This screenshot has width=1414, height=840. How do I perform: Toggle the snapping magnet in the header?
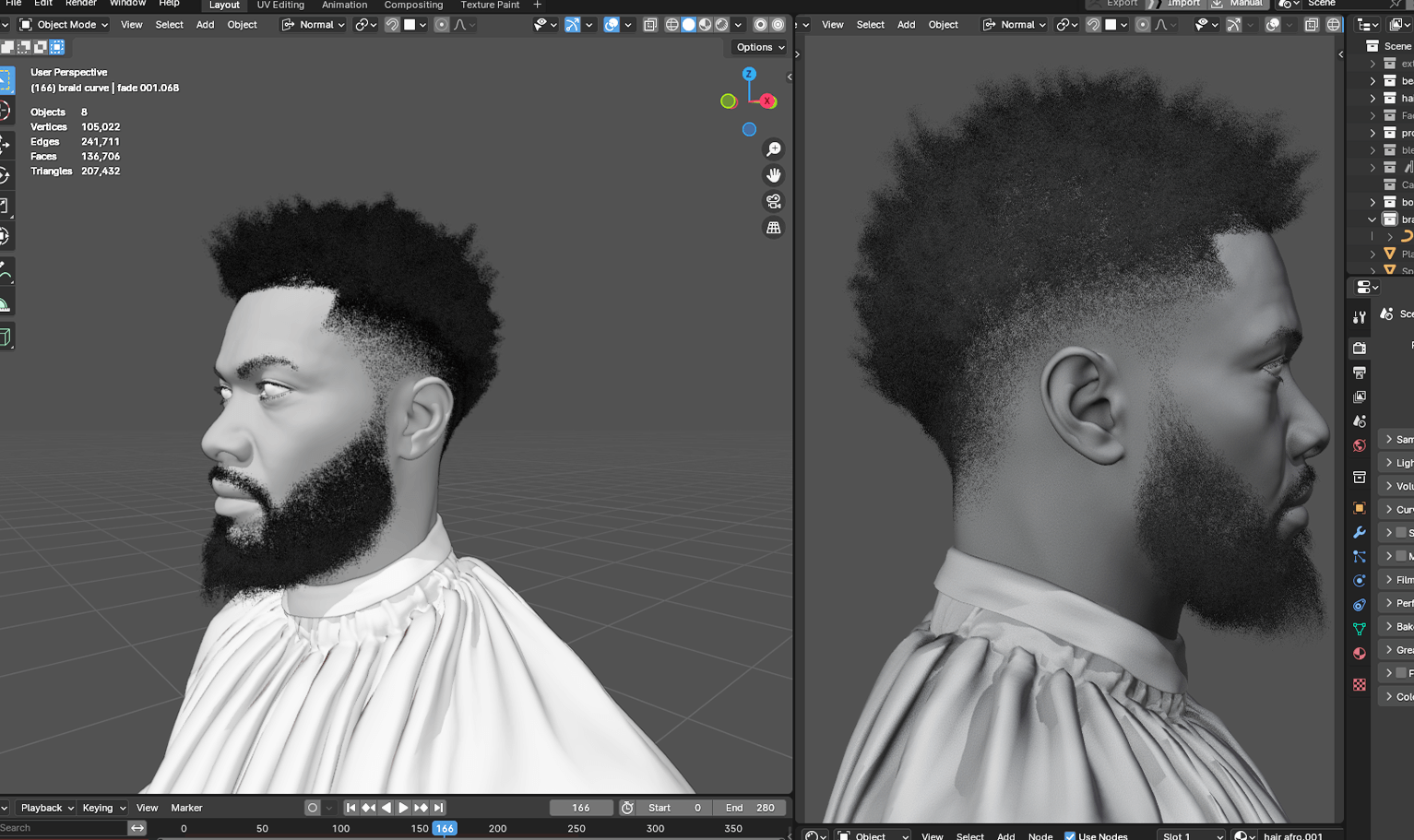point(393,25)
